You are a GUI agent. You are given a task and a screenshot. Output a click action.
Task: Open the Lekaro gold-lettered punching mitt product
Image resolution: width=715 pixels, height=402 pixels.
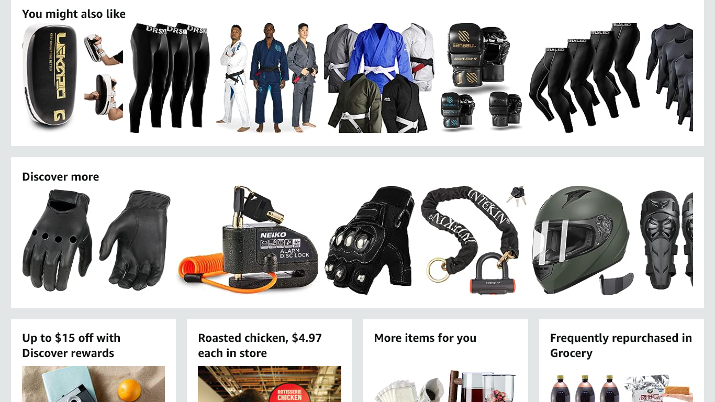[73, 76]
